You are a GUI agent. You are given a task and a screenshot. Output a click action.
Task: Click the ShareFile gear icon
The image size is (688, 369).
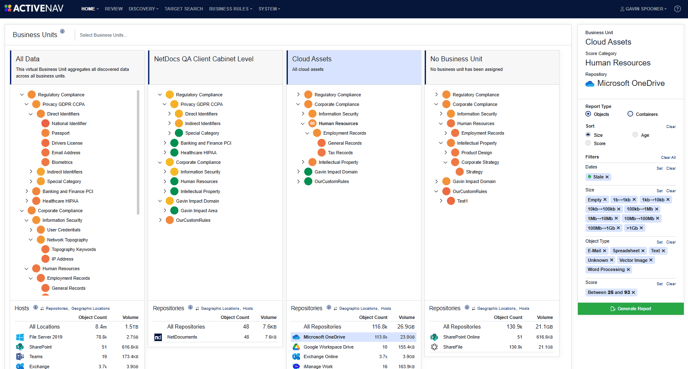434,347
